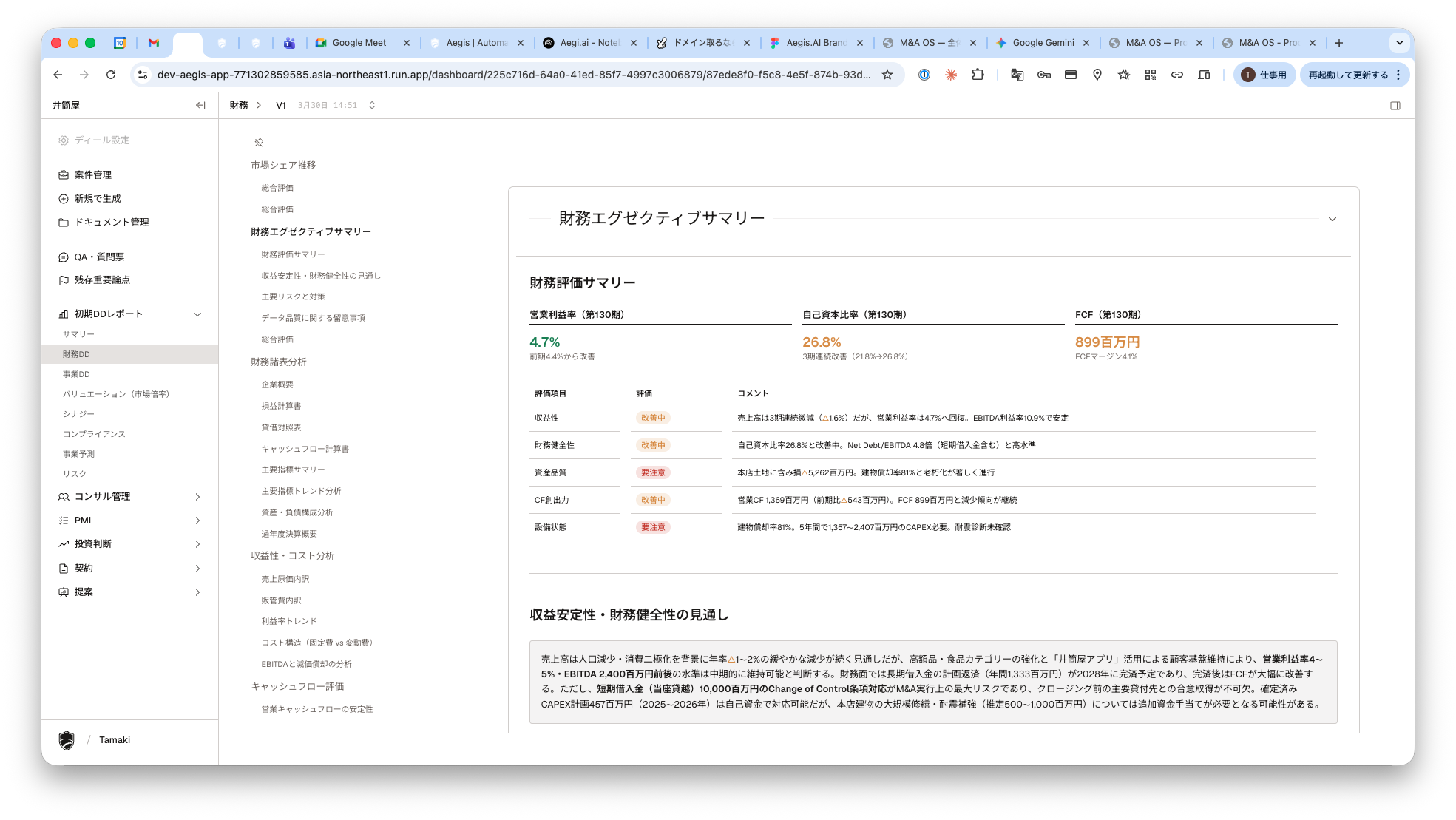Switch to the Google Gemini browser tab
This screenshot has width=1456, height=820.
point(1043,43)
